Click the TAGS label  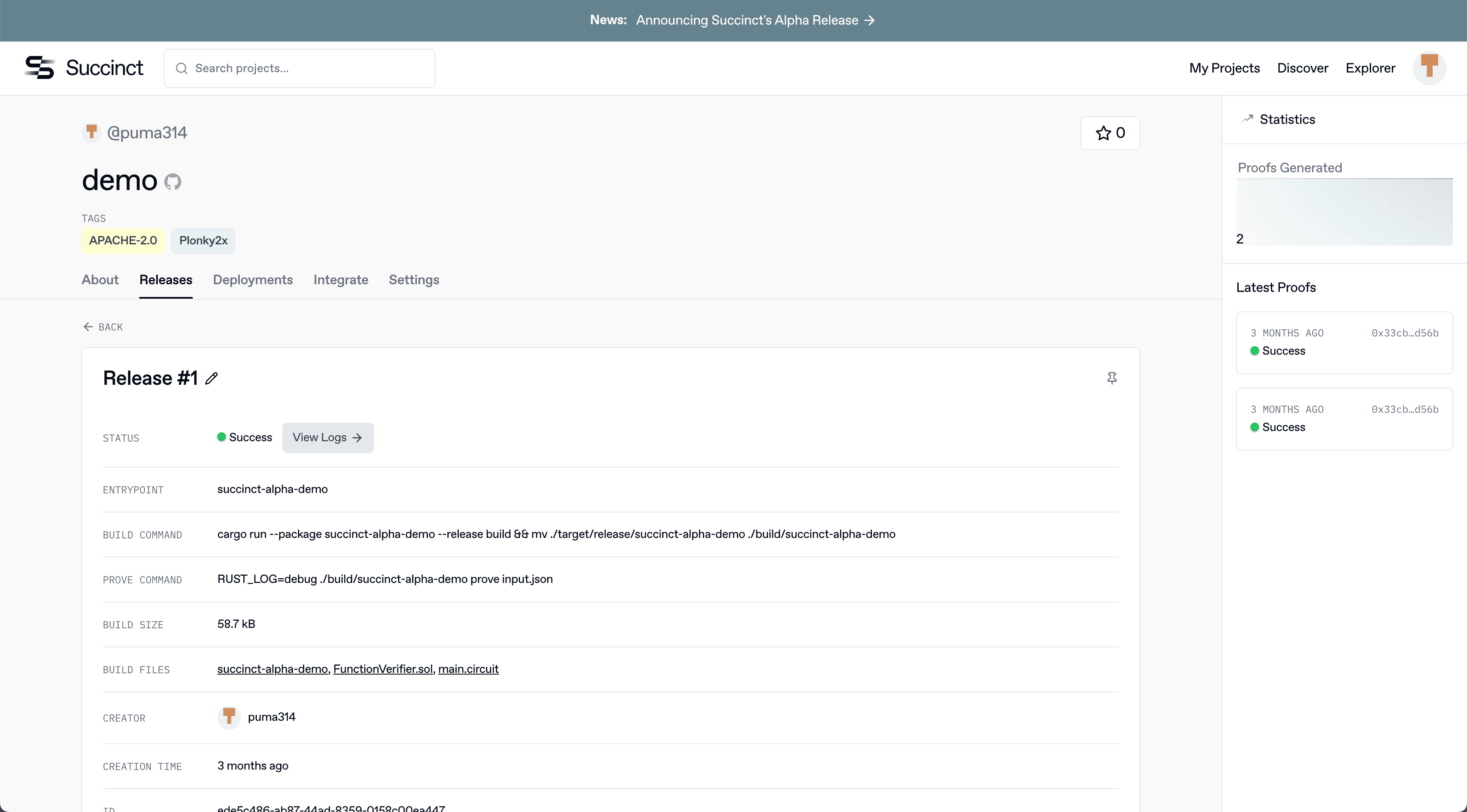[x=93, y=218]
